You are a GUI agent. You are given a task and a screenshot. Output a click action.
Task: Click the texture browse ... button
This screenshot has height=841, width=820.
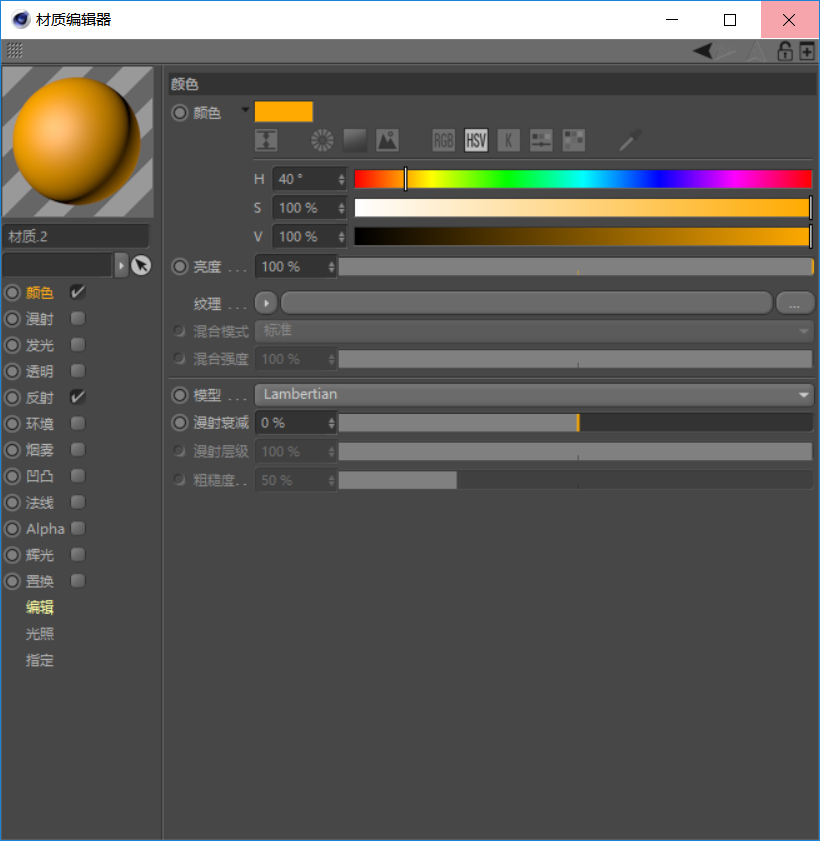(x=796, y=303)
